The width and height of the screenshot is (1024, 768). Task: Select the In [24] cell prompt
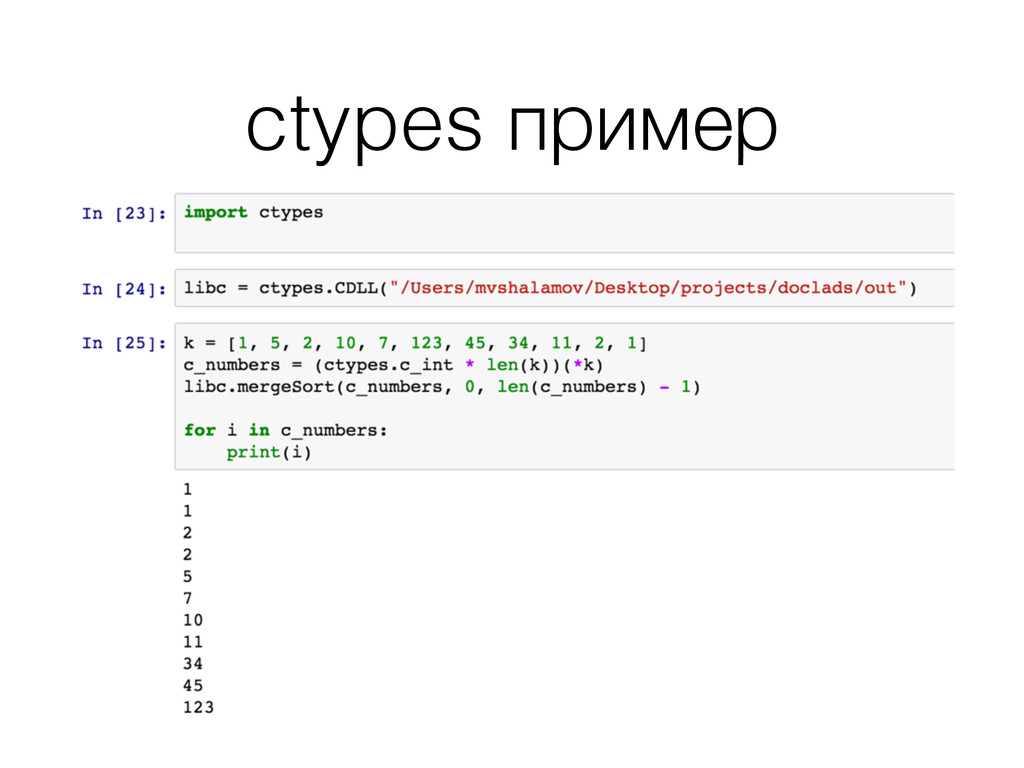click(x=124, y=289)
